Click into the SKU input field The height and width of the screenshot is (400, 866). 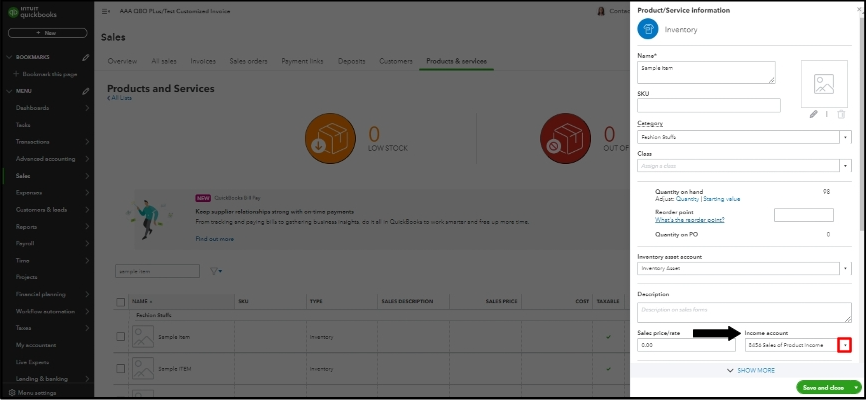tap(709, 105)
